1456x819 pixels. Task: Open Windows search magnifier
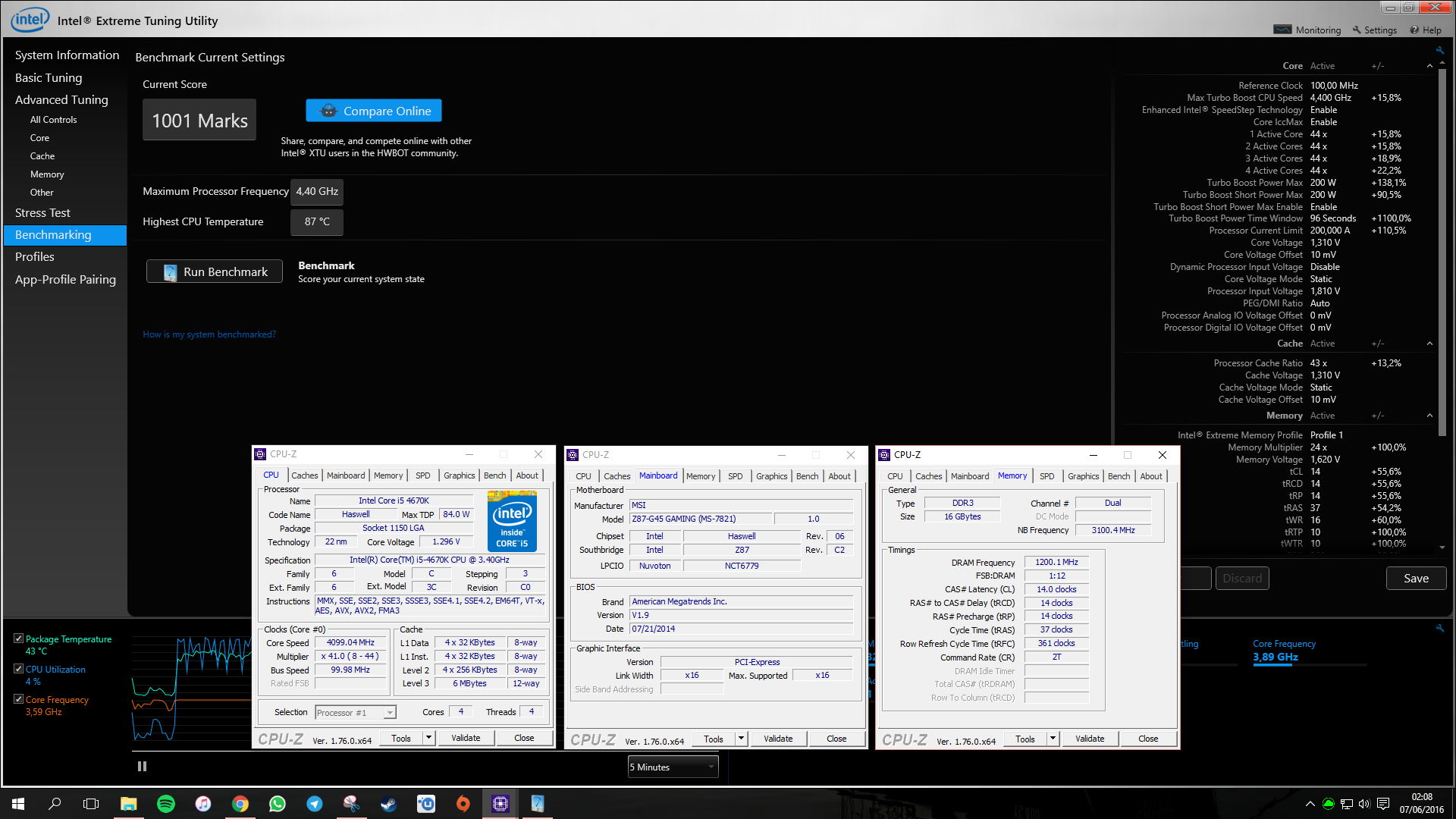pyautogui.click(x=55, y=804)
